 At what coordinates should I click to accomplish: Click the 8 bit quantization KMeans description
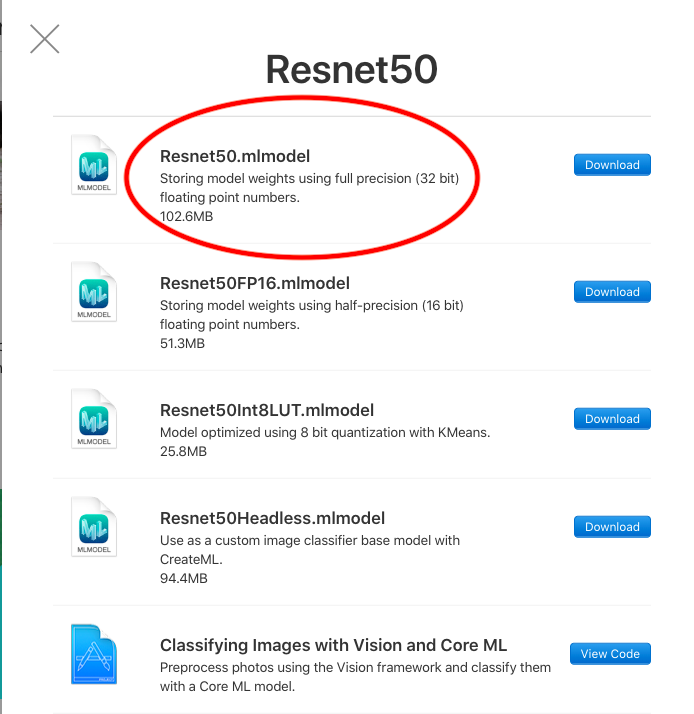click(325, 432)
